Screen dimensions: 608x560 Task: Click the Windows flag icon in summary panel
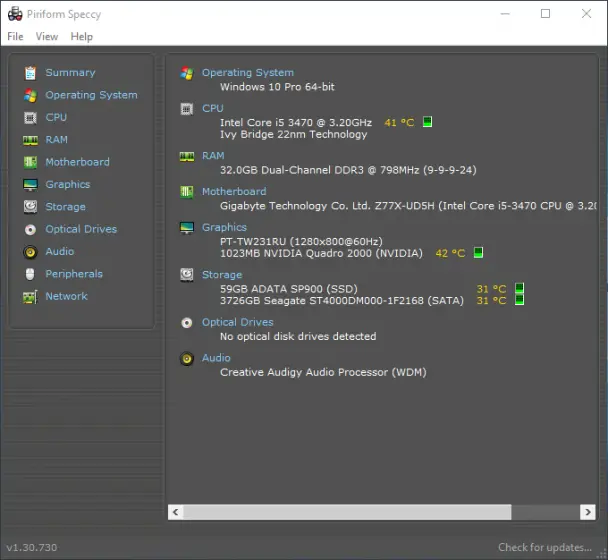point(187,73)
